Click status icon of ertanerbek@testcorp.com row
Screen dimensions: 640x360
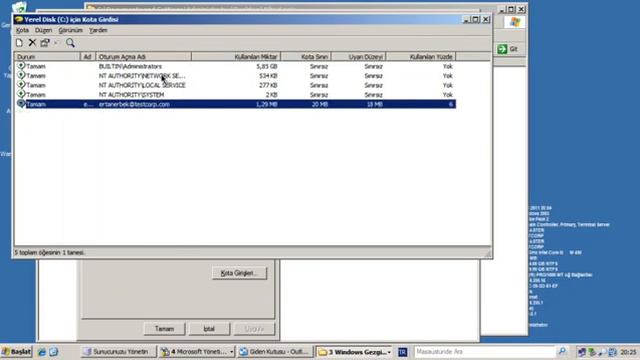[21, 104]
